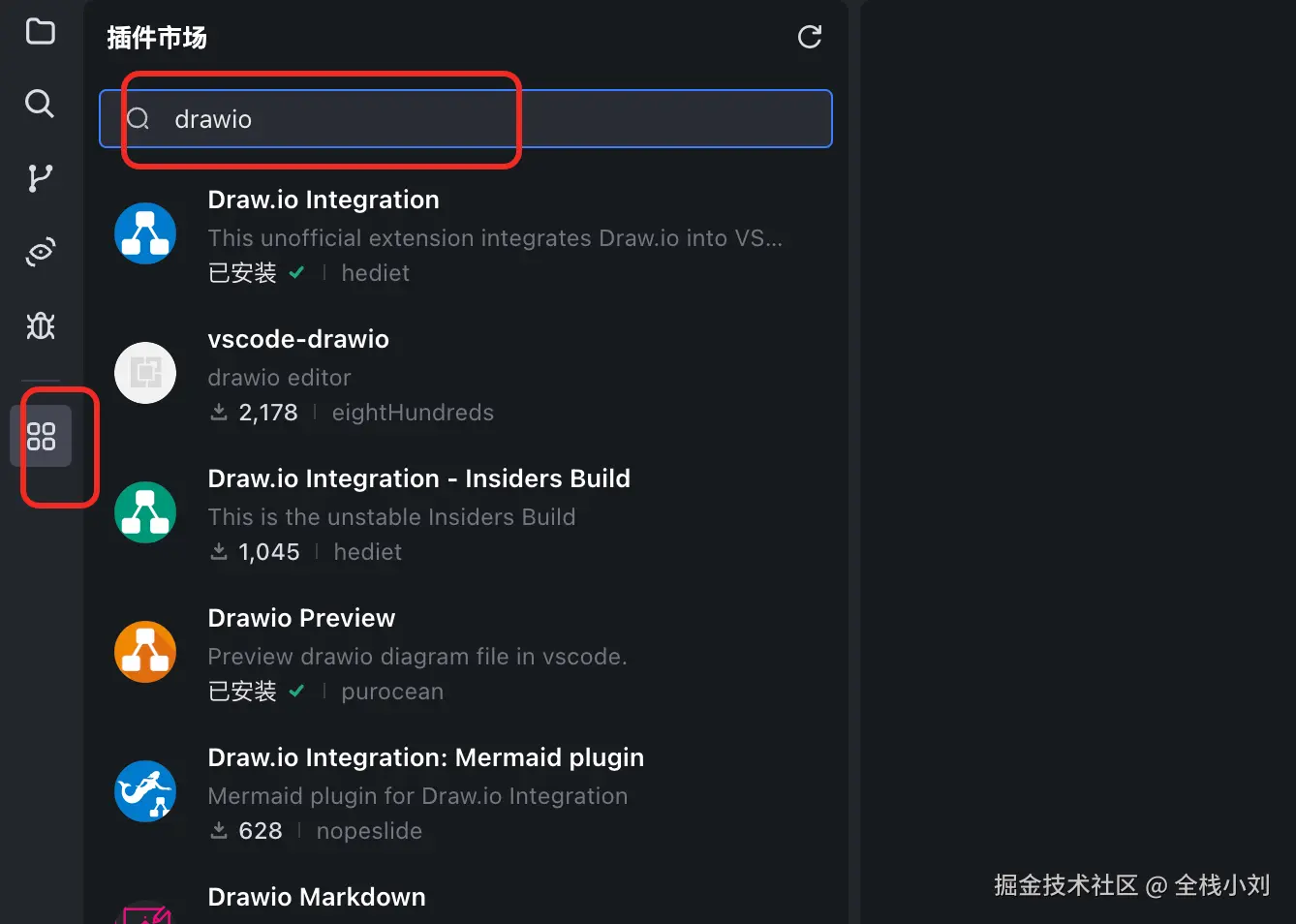Select the plugin marketplace grid icon

[41, 437]
